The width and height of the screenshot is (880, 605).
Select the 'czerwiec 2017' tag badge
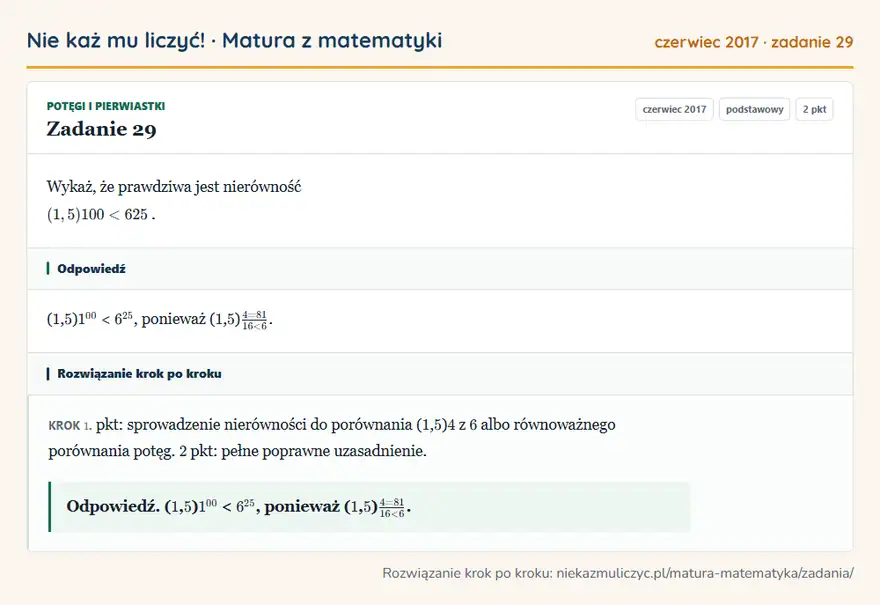674,109
